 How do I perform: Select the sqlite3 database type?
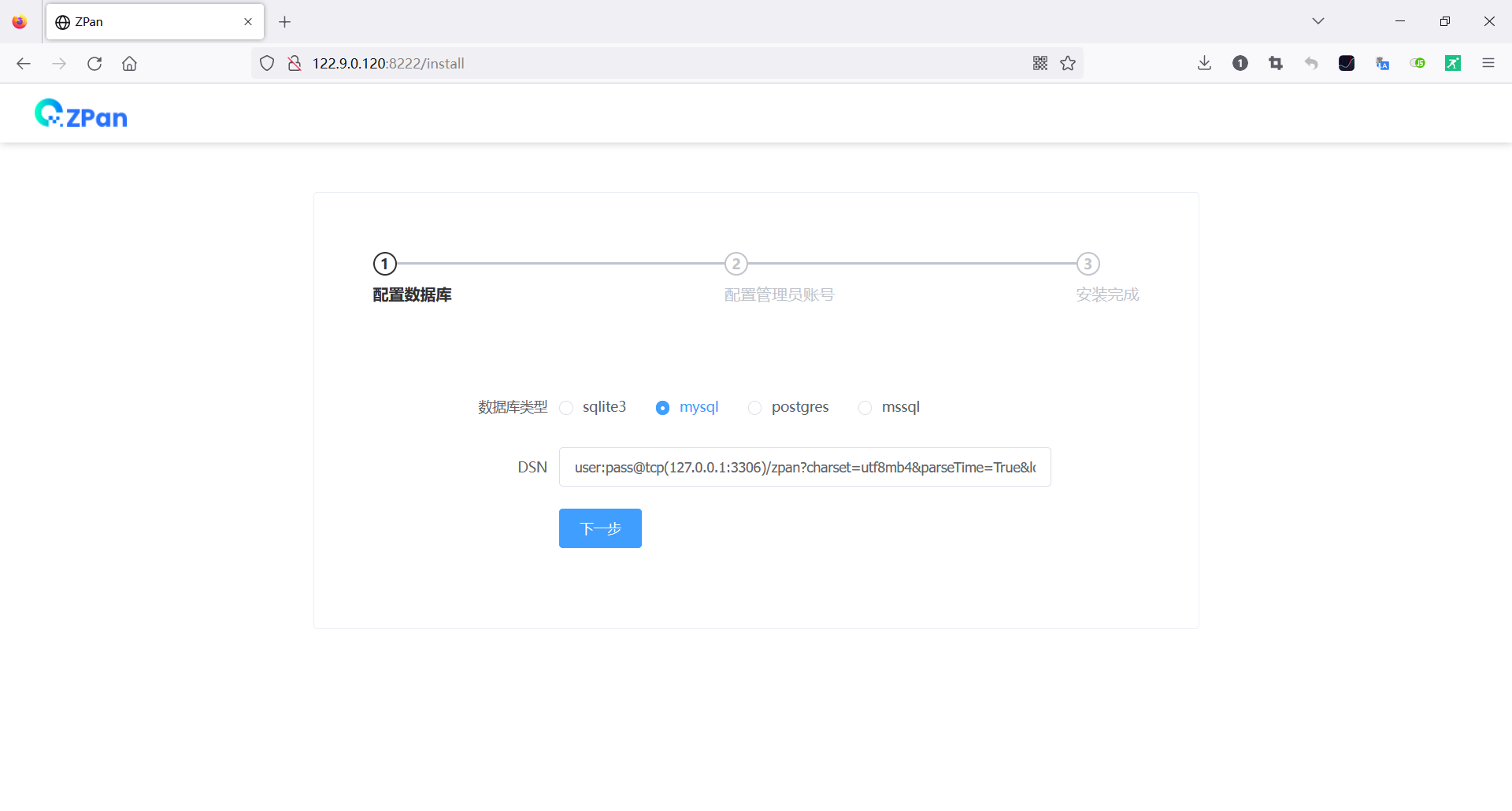coord(566,408)
